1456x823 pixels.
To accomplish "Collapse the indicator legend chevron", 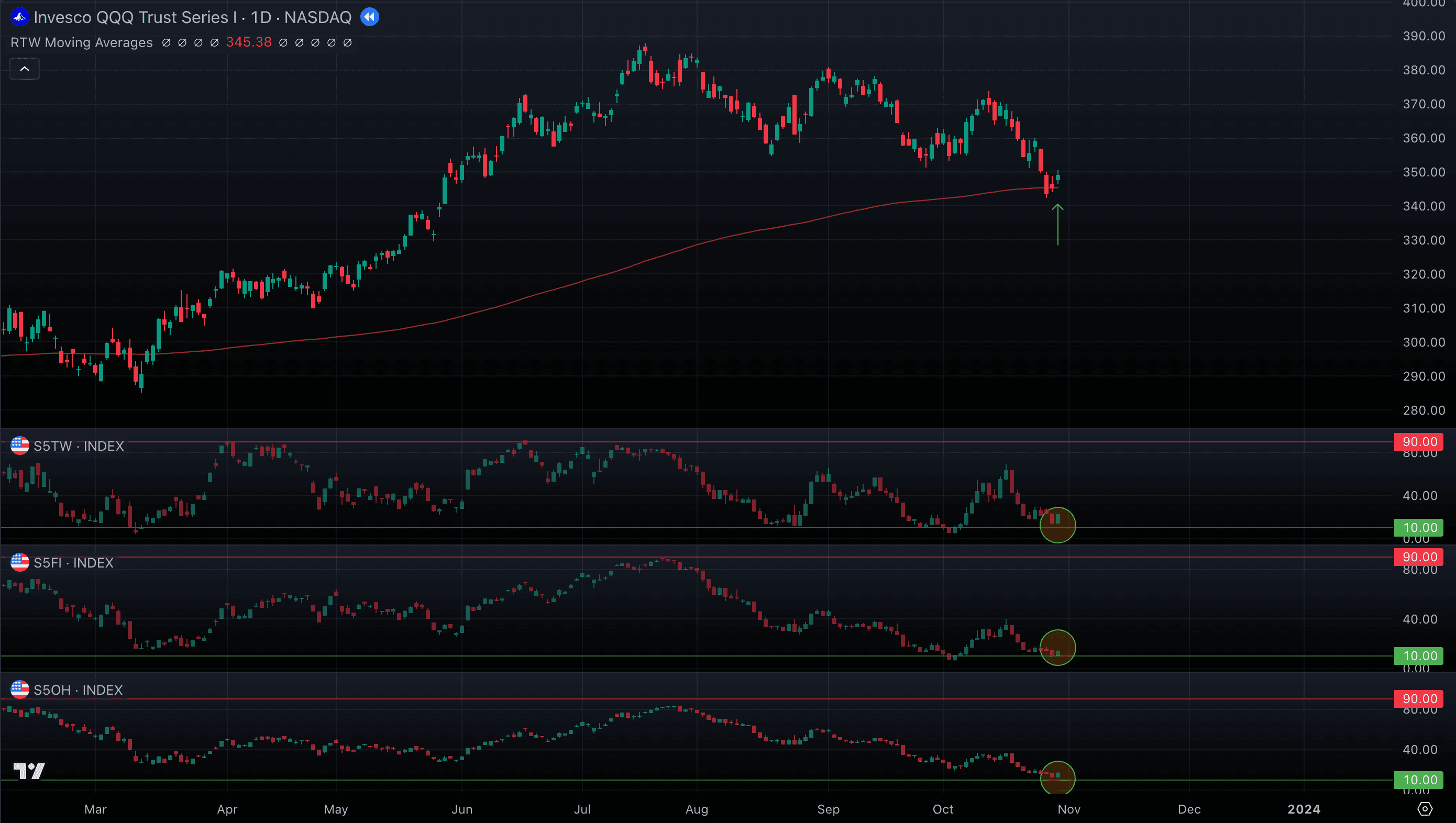I will click(24, 69).
